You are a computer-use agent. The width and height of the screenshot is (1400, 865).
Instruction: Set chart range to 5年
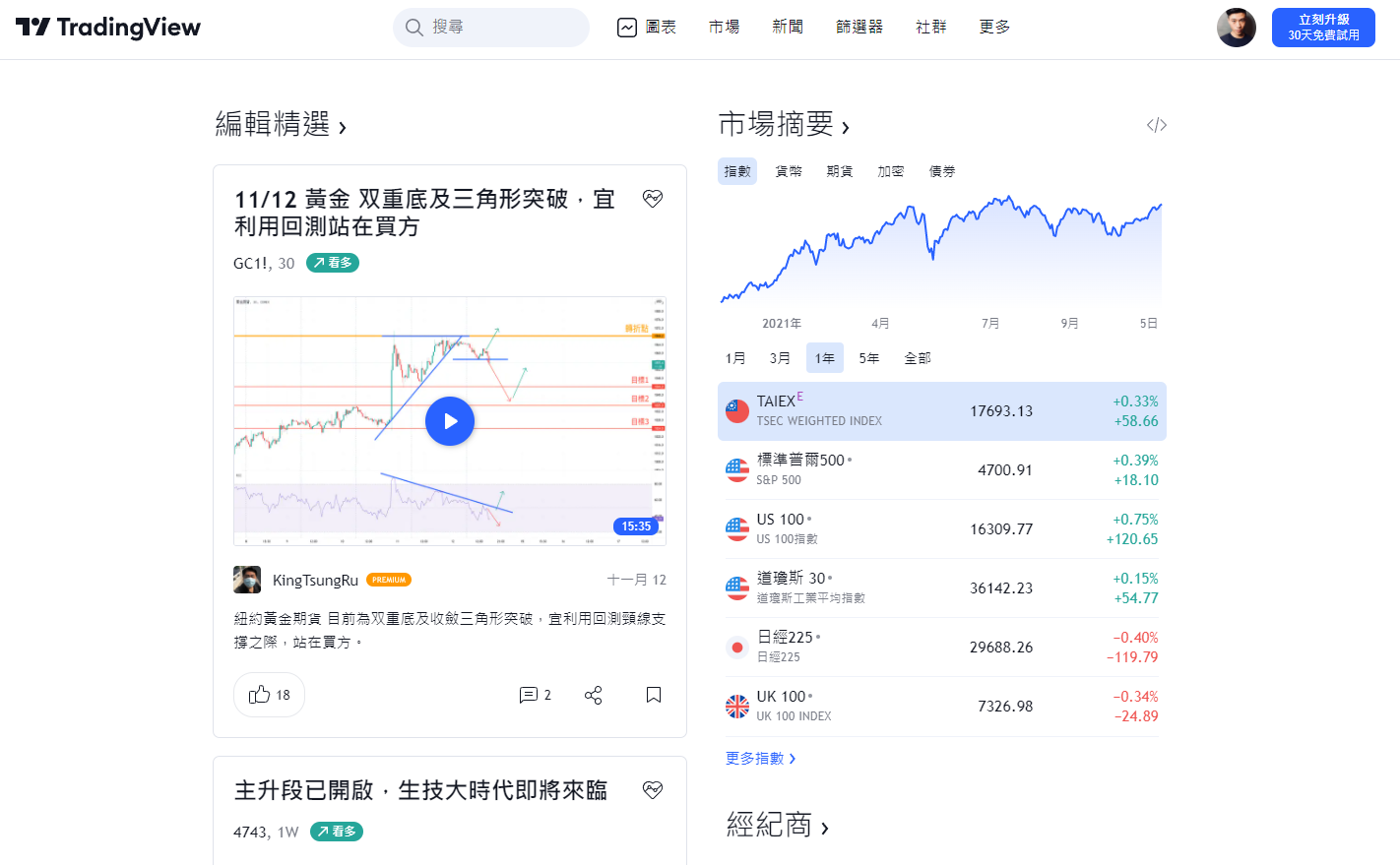(869, 358)
